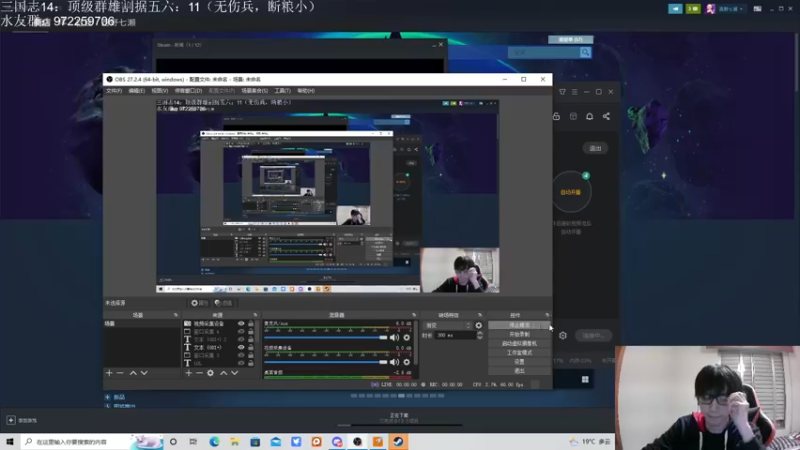Open OBS icon on the Windows taskbar
The width and height of the screenshot is (800, 450).
tap(357, 441)
